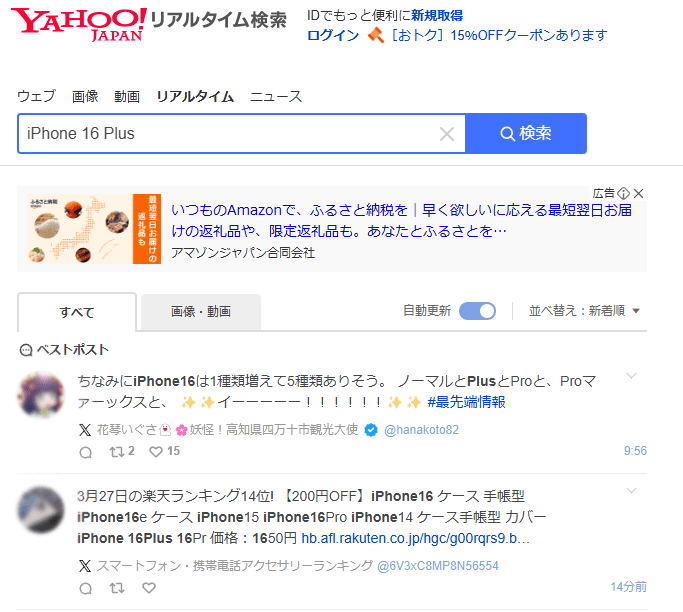The image size is (683, 612).
Task: Click the X logo on the Rakuten ranking post
Action: [x=85, y=566]
